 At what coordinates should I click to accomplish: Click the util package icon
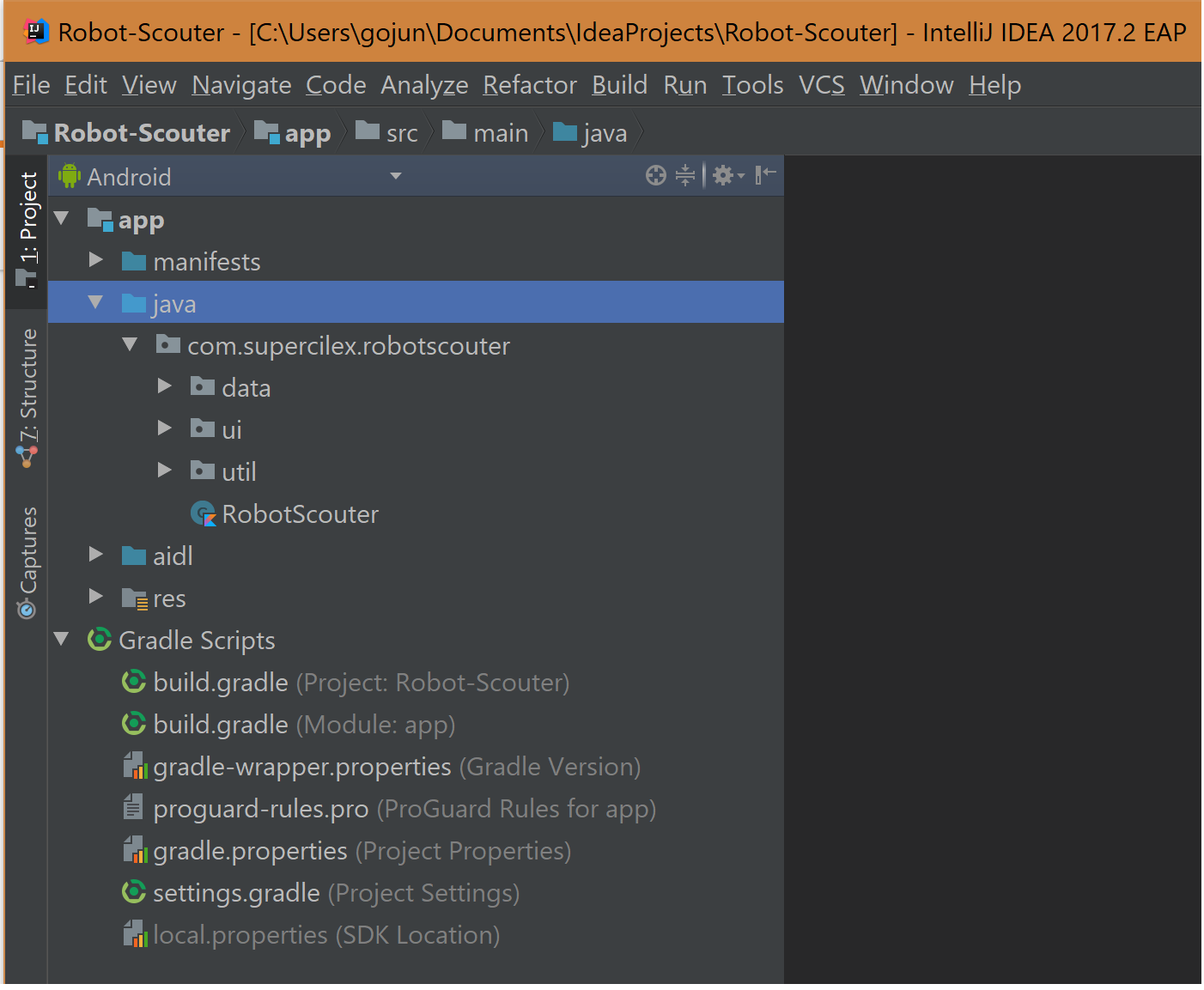203,471
